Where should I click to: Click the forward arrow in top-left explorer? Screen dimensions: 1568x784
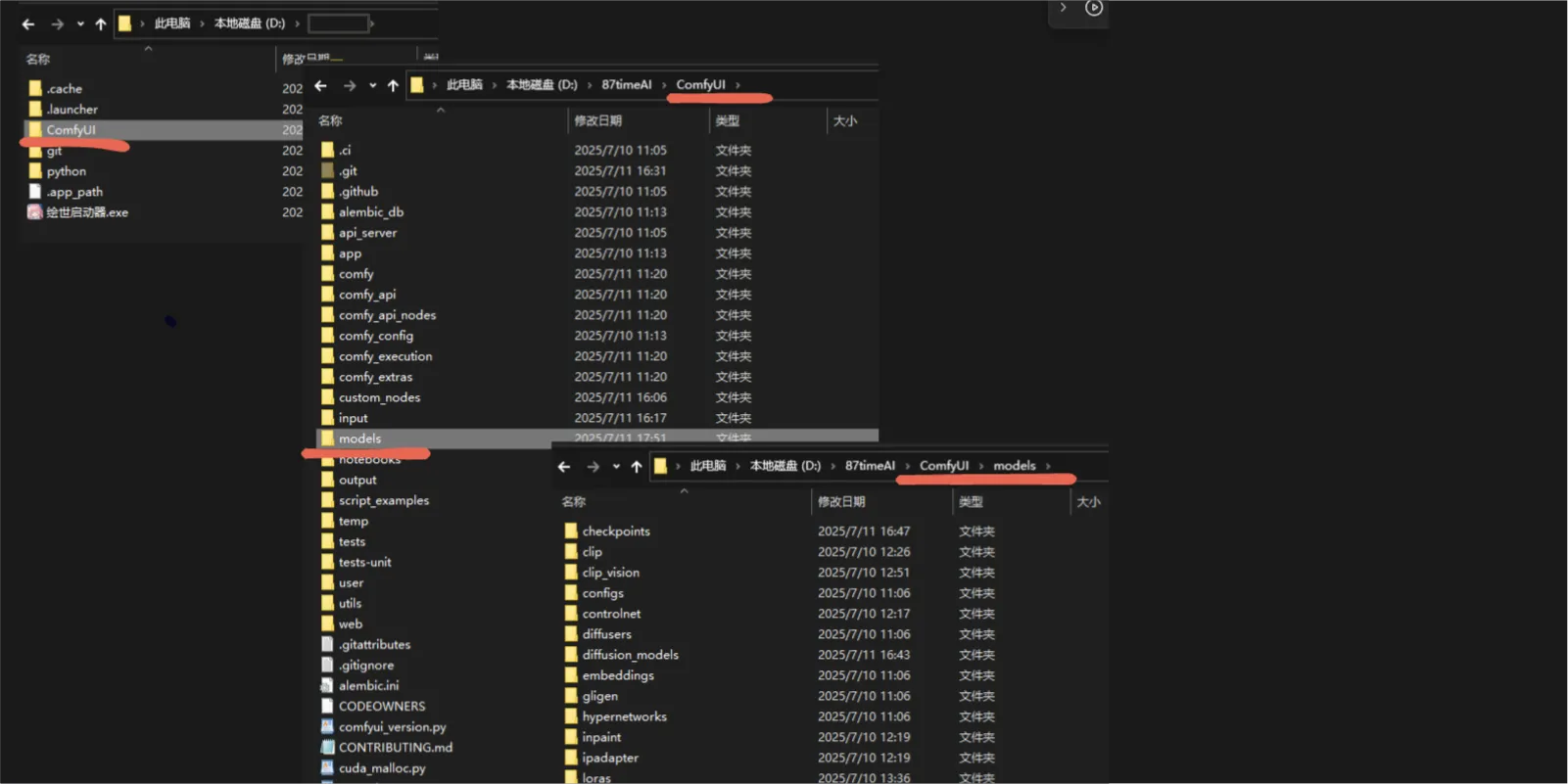57,24
